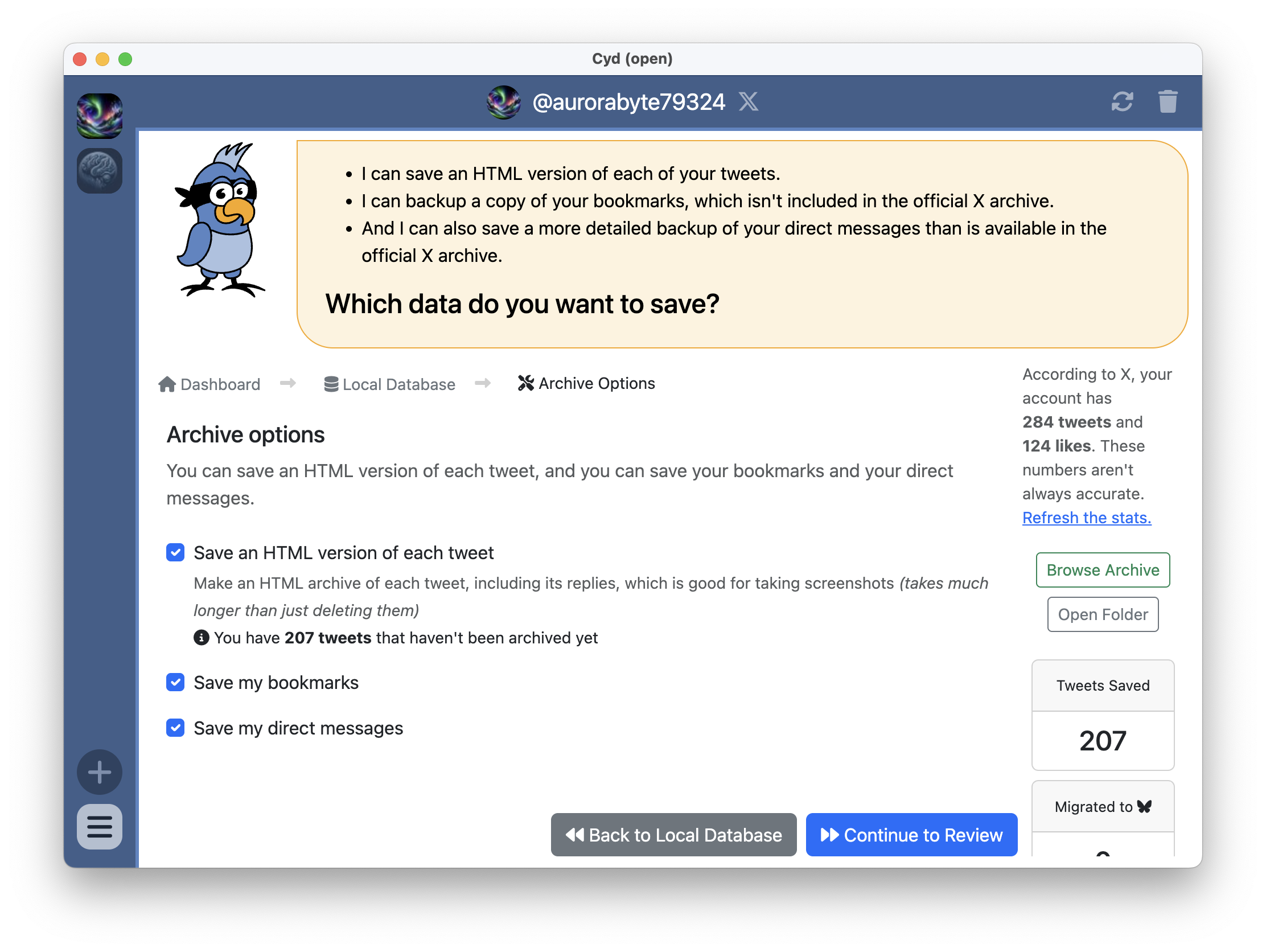Screen dimensions: 1266x952
Task: Go to Dashboard breadcrumb
Action: tap(220, 384)
